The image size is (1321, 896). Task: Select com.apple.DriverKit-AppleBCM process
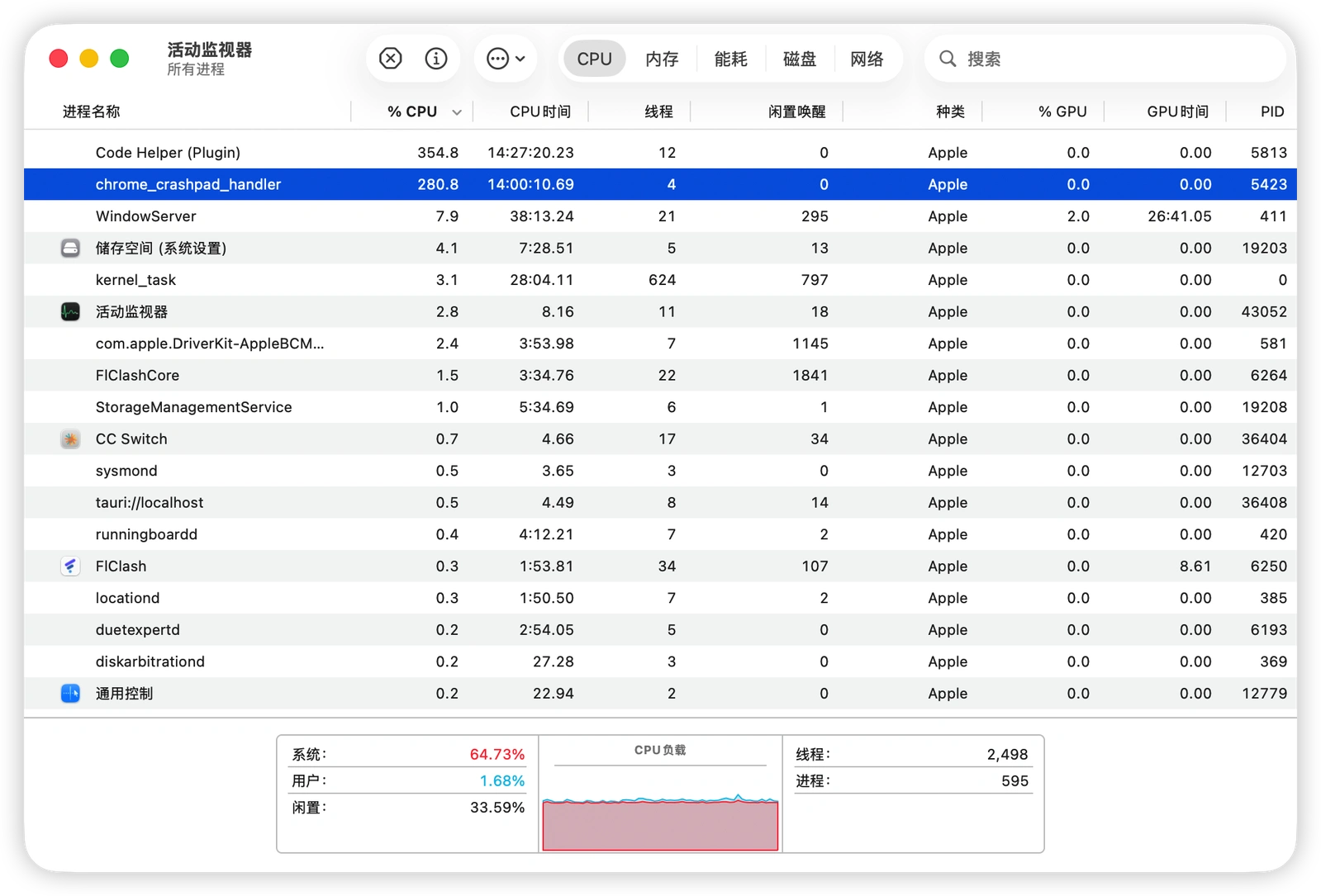660,343
